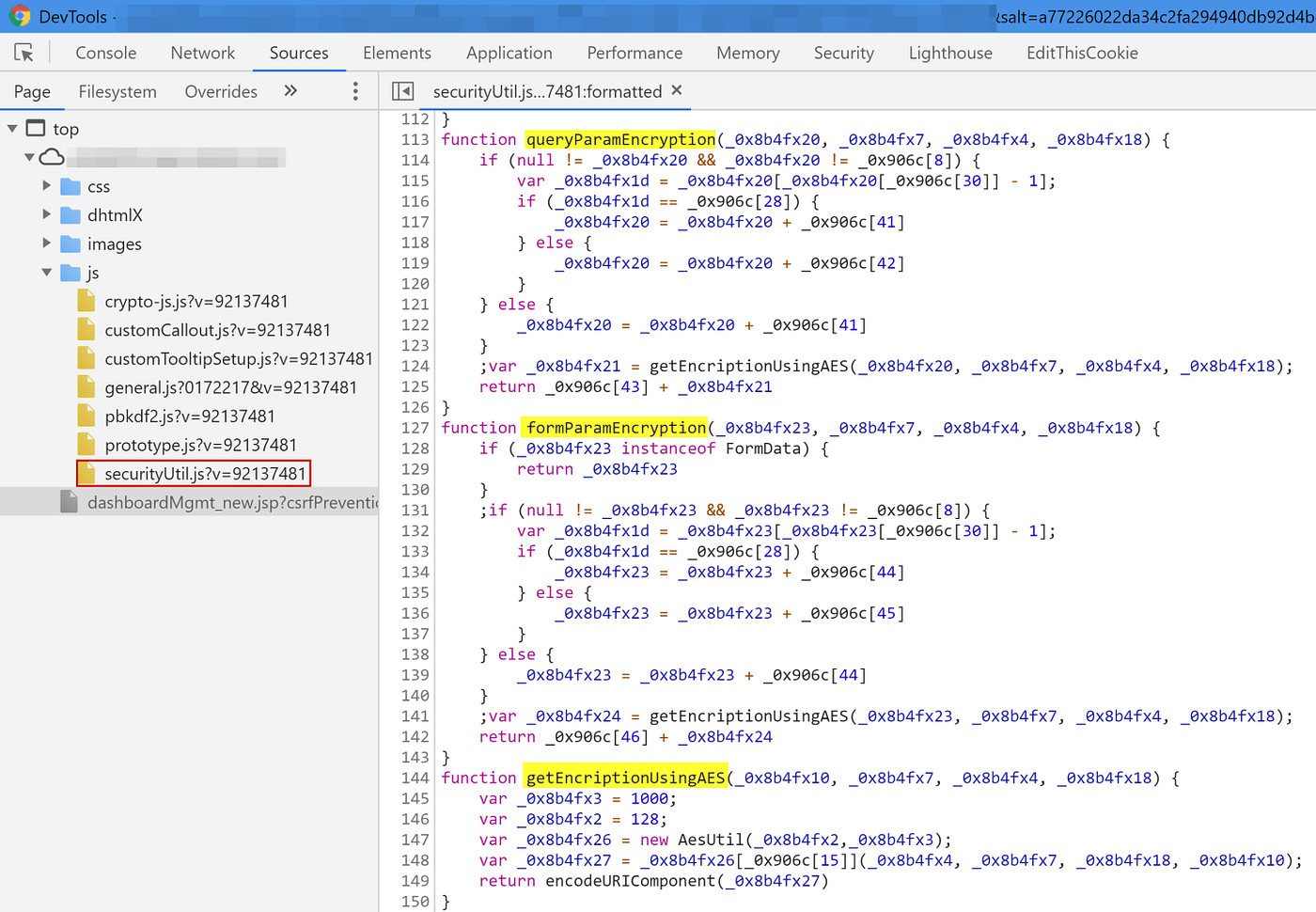The width and height of the screenshot is (1316, 912).
Task: Open the navigator three-dot options menu
Action: pyautogui.click(x=354, y=90)
